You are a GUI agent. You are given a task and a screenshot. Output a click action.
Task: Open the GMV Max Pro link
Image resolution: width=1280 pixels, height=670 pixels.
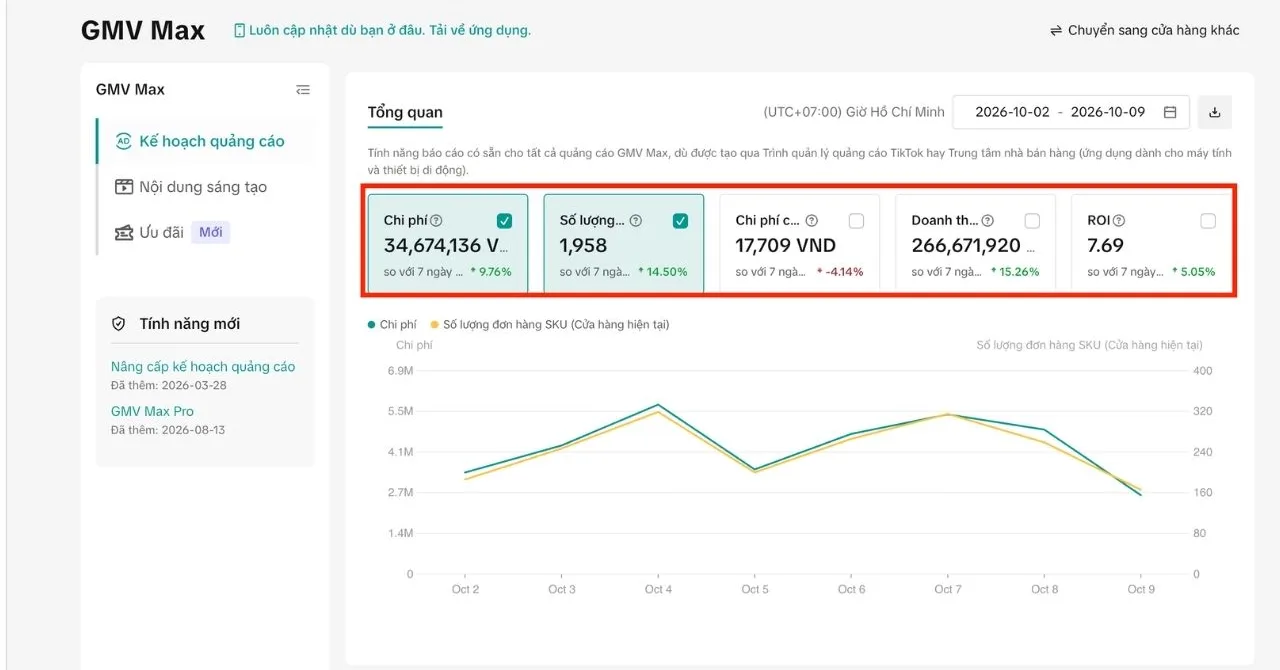click(x=152, y=411)
